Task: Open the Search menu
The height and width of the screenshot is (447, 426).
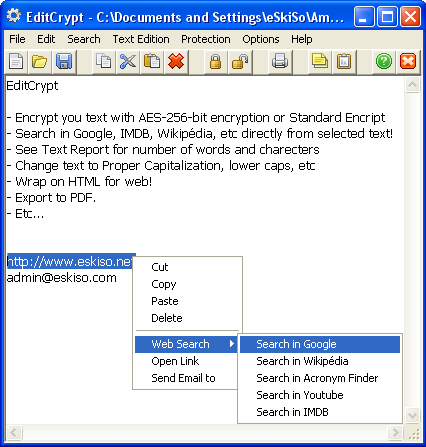Action: [x=84, y=39]
